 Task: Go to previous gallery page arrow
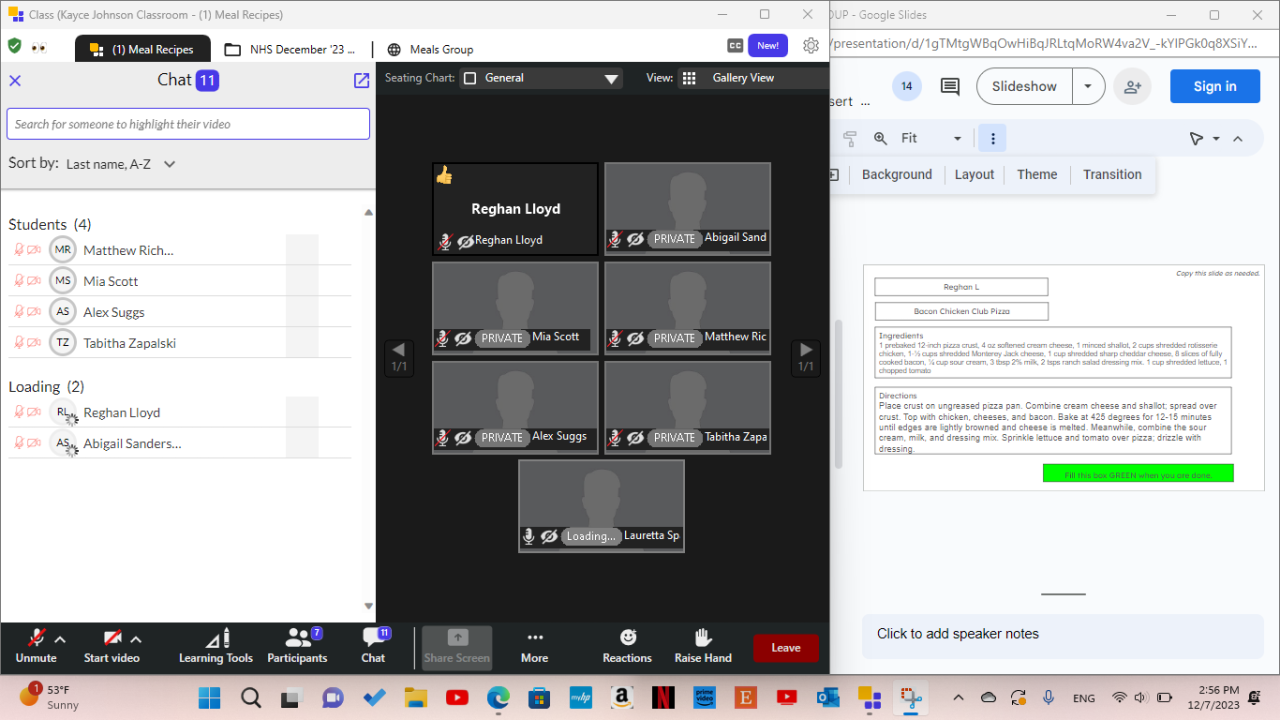(x=398, y=357)
